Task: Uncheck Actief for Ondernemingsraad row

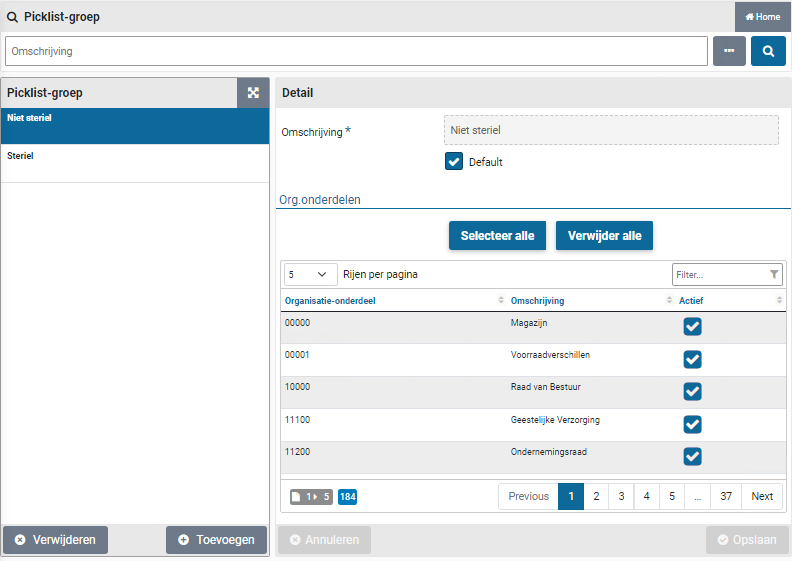Action: pyautogui.click(x=692, y=456)
